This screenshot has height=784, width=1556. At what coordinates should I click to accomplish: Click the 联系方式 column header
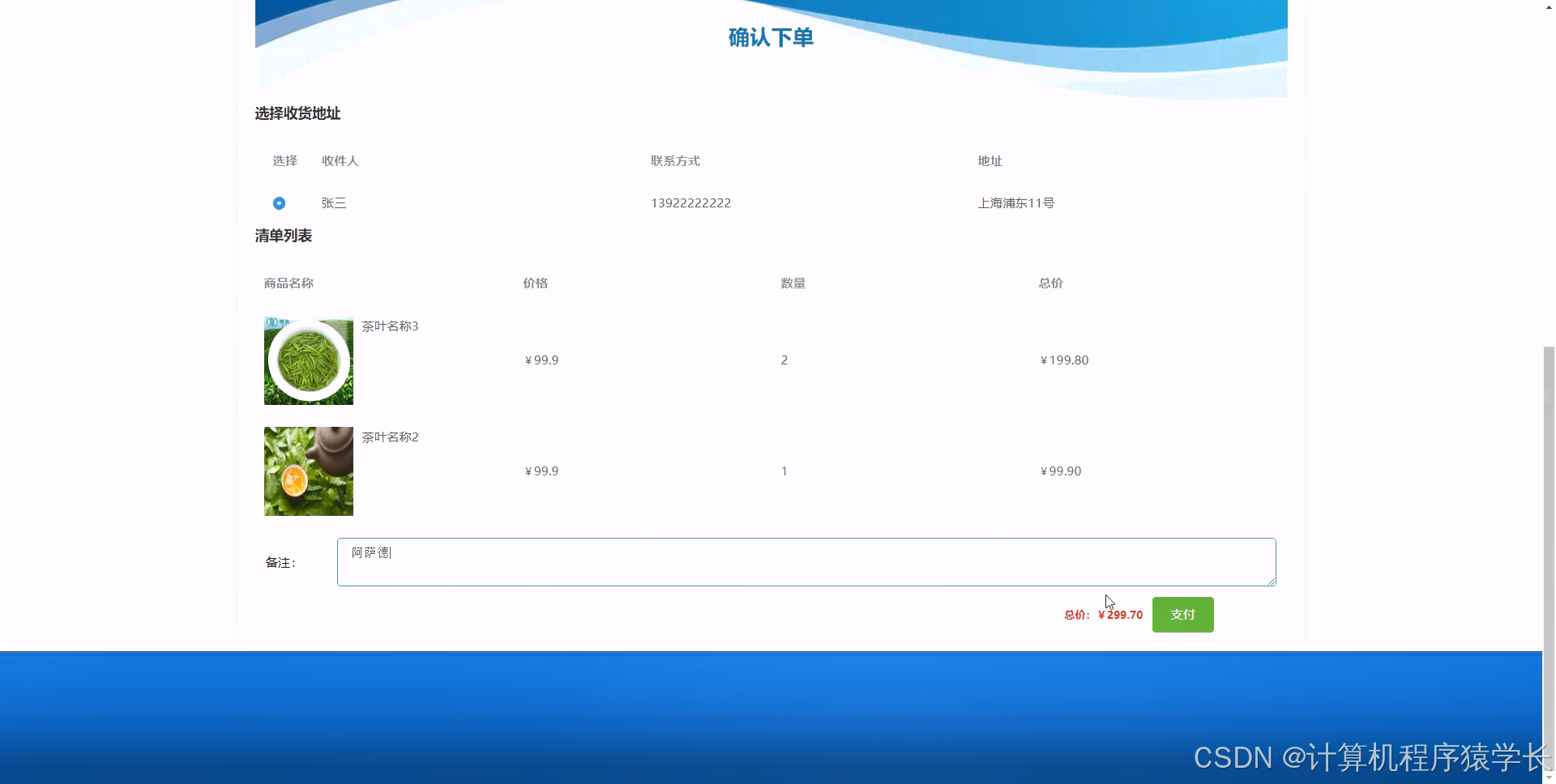tap(675, 160)
